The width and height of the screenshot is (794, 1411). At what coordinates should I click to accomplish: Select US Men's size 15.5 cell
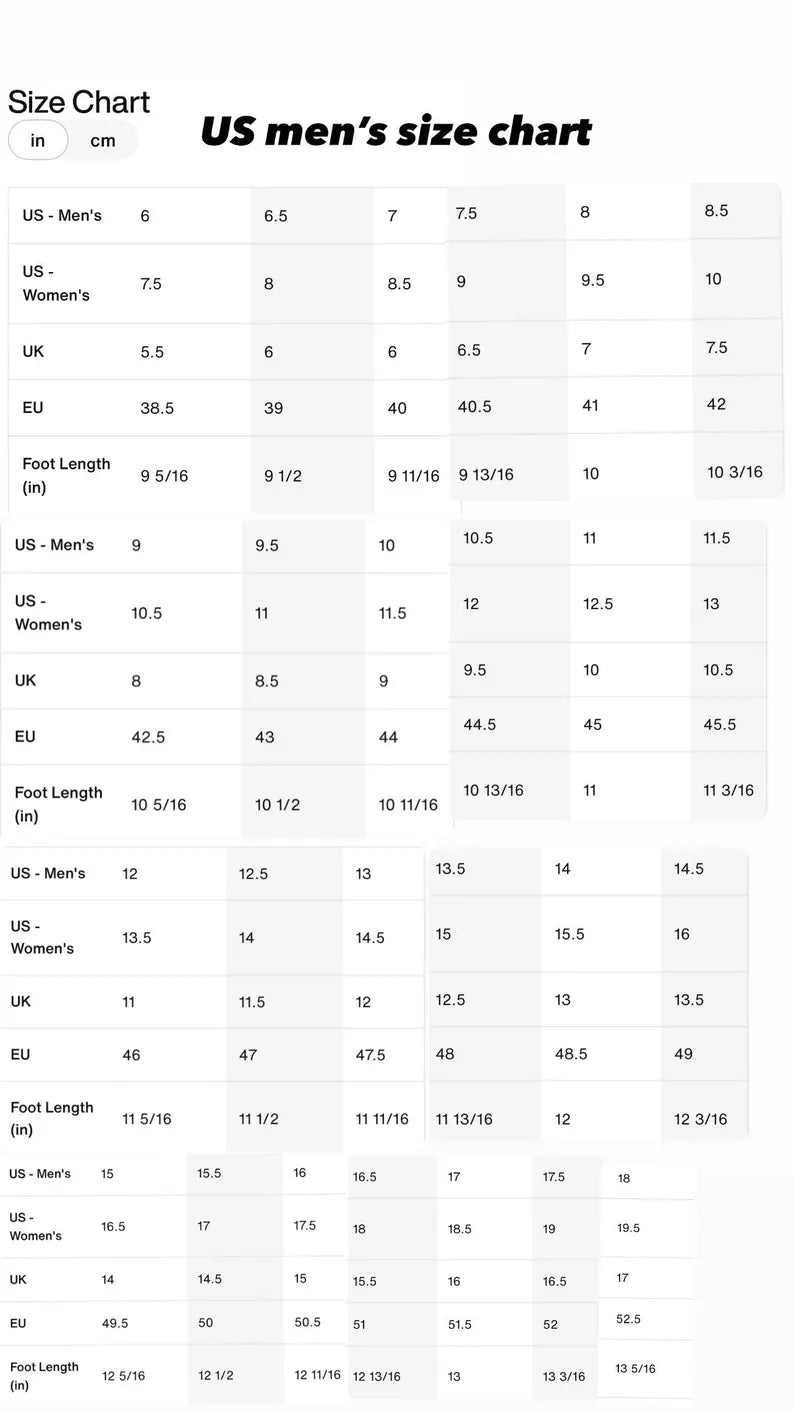[234, 1174]
